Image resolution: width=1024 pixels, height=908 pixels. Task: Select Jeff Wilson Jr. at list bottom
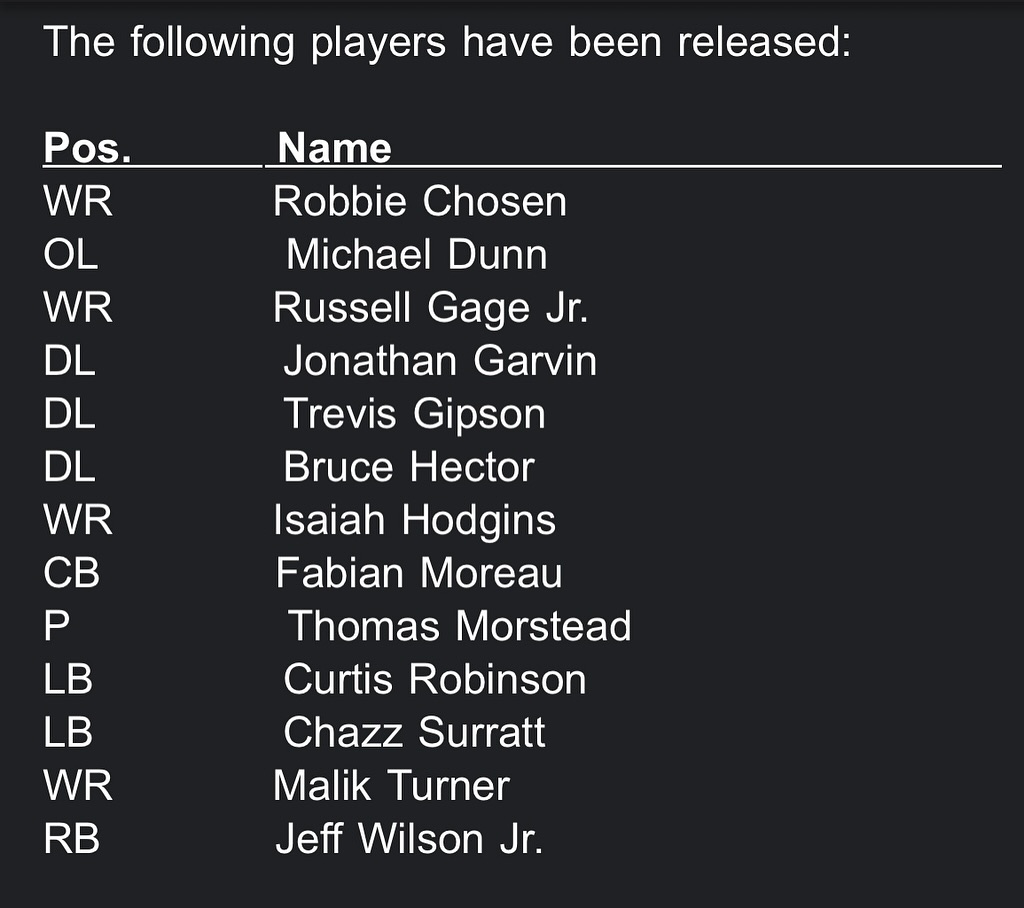(409, 839)
